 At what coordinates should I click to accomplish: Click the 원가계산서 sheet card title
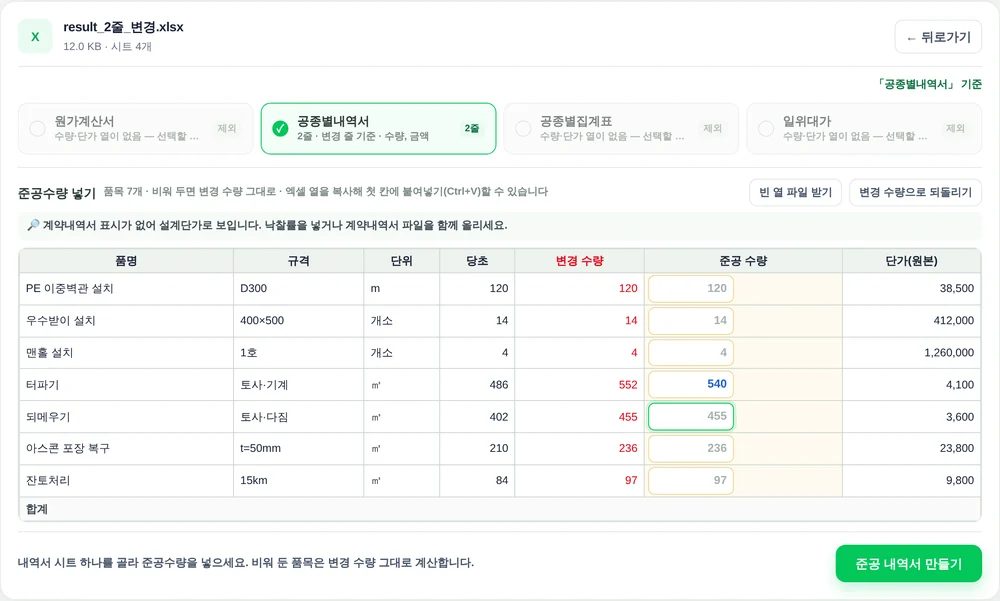pyautogui.click(x=84, y=121)
